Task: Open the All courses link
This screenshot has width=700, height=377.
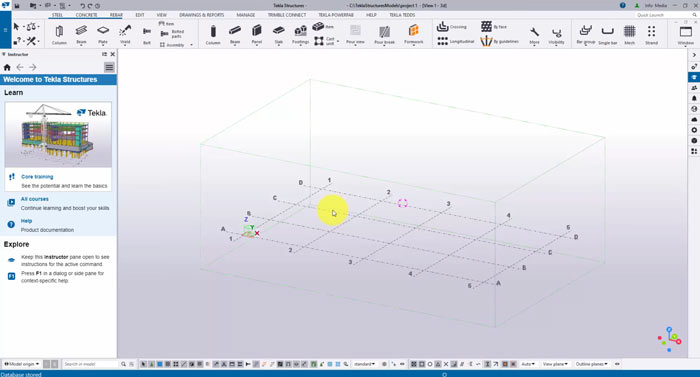Action: 35,199
